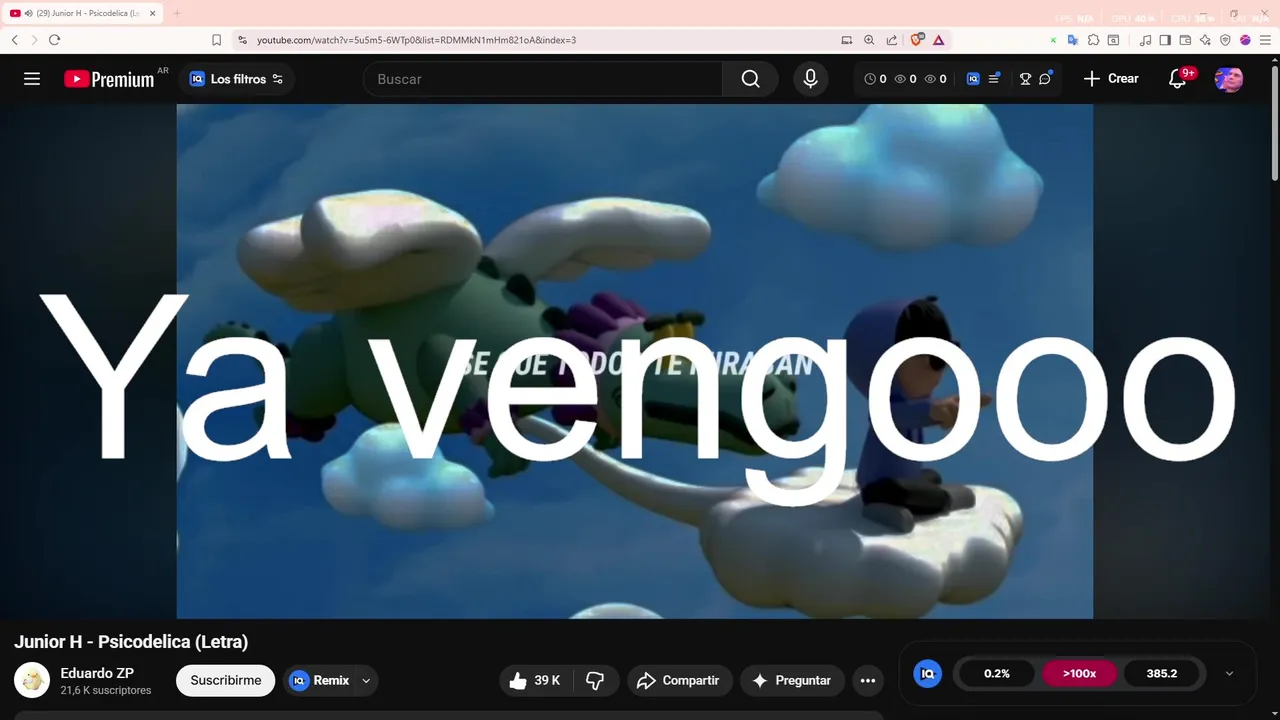
Task: Open the translate extension icon
Action: tap(1073, 40)
